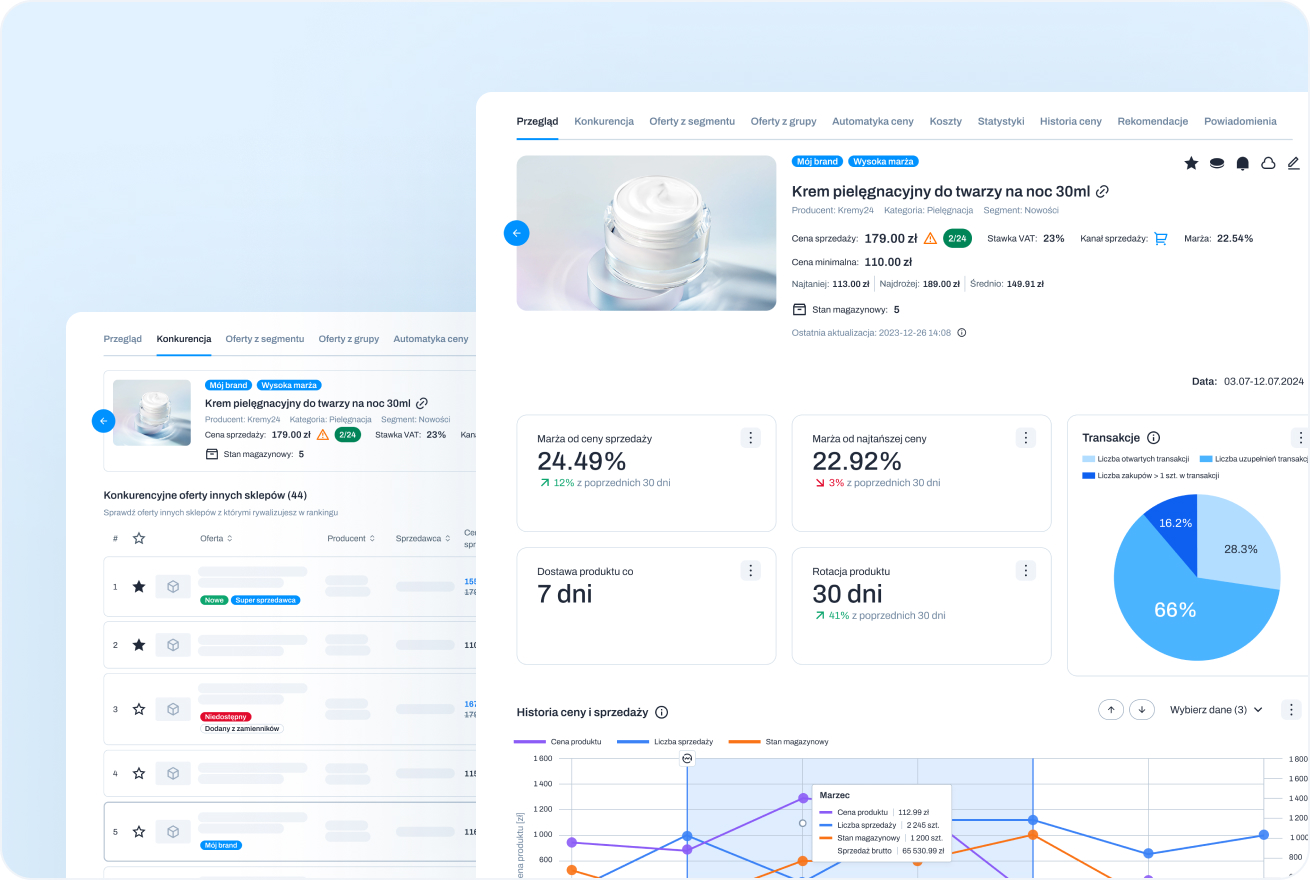Open the Wybierz dane (3) dropdown
This screenshot has height=880, width=1310.
point(1216,709)
